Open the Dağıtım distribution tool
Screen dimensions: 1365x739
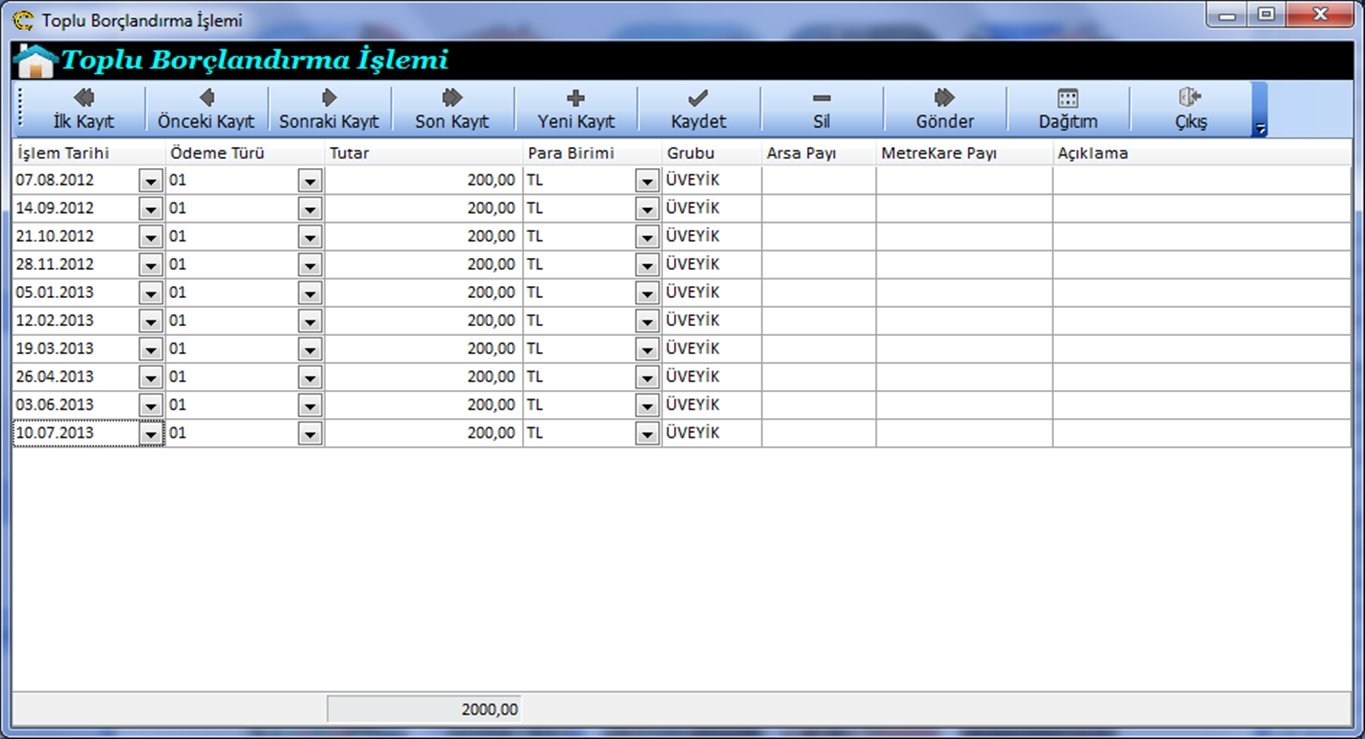pyautogui.click(x=1067, y=109)
